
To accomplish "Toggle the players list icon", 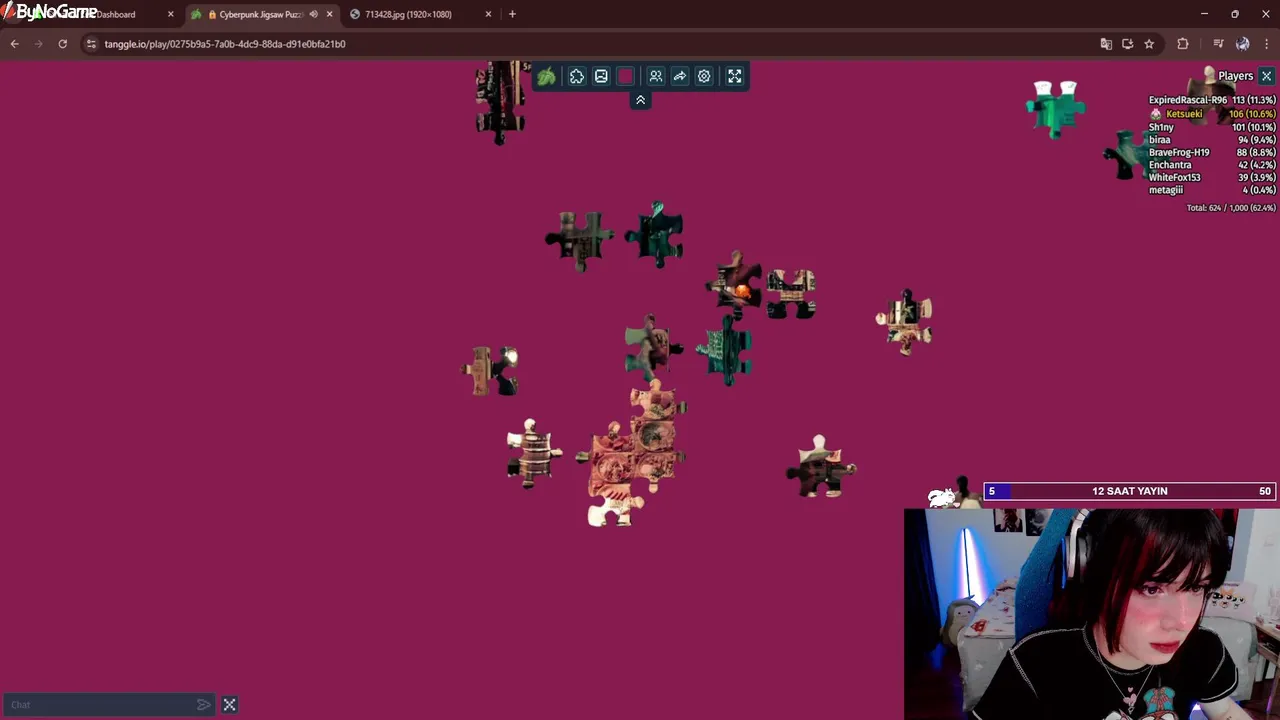I will (x=656, y=76).
